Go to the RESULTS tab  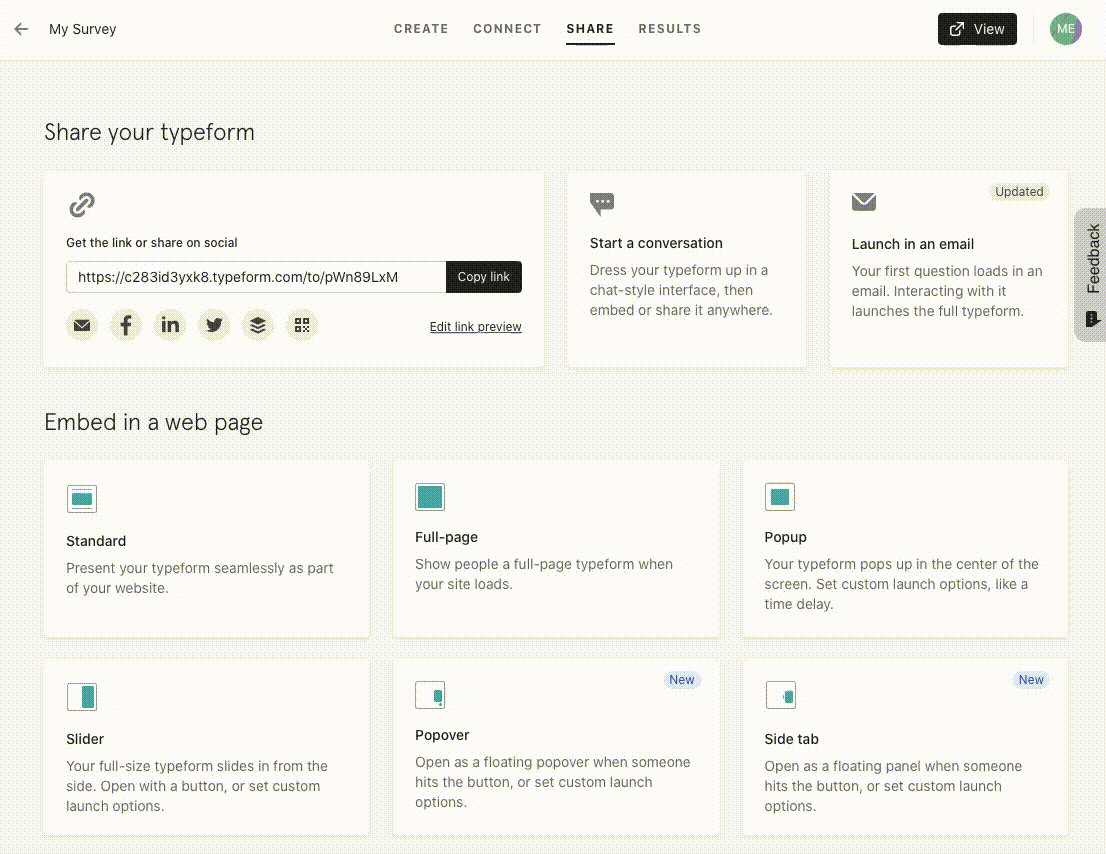point(669,29)
